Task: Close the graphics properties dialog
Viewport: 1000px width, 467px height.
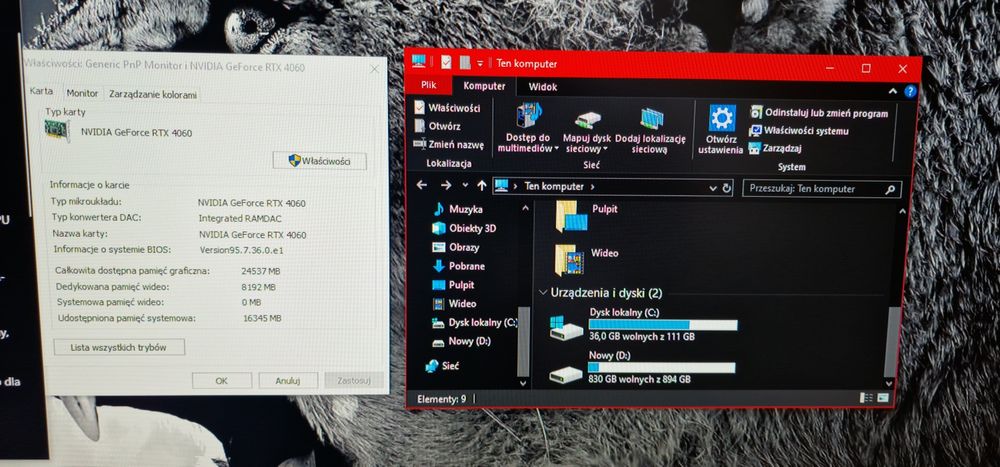Action: [372, 68]
